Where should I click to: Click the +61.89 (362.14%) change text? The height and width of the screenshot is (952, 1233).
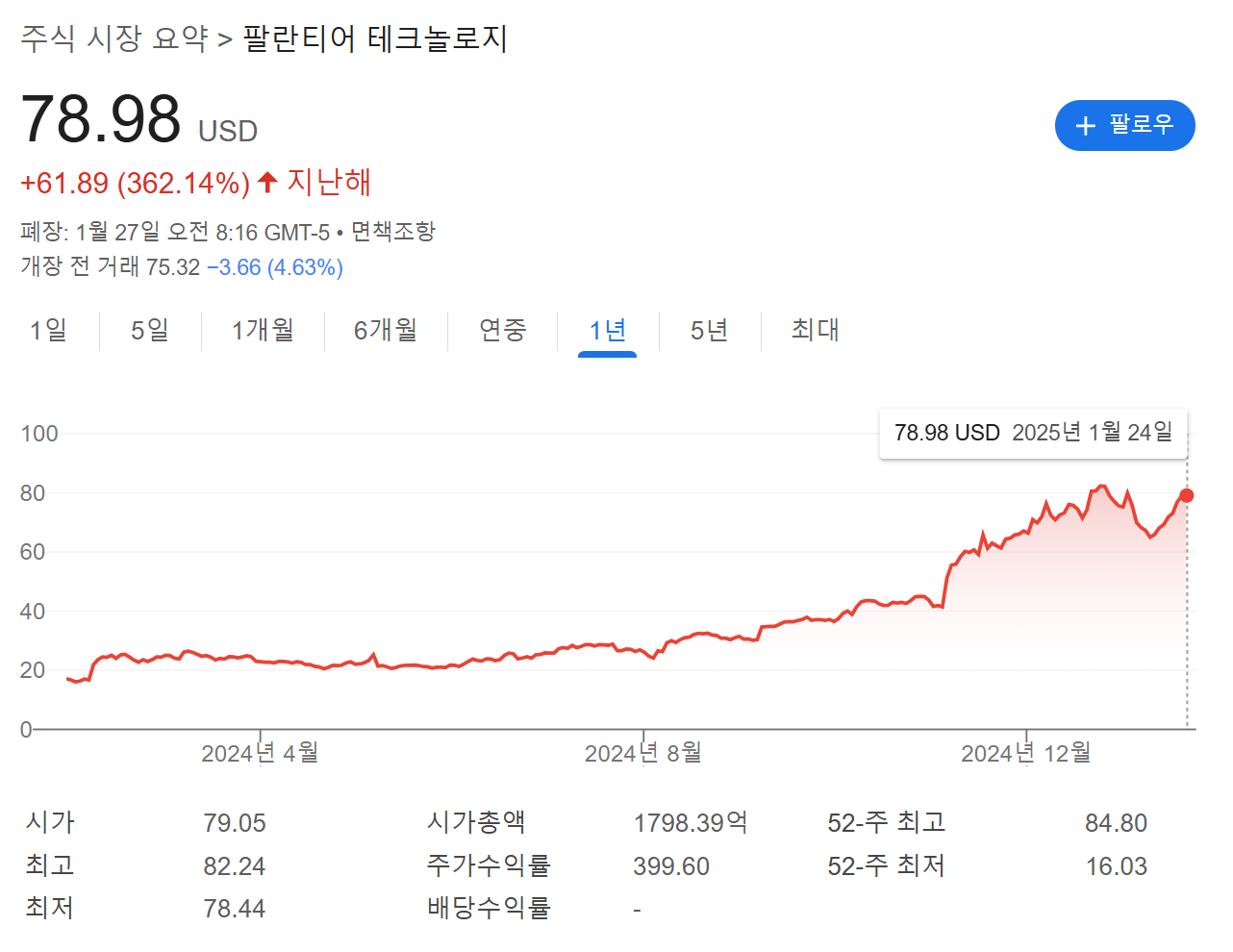coord(136,183)
